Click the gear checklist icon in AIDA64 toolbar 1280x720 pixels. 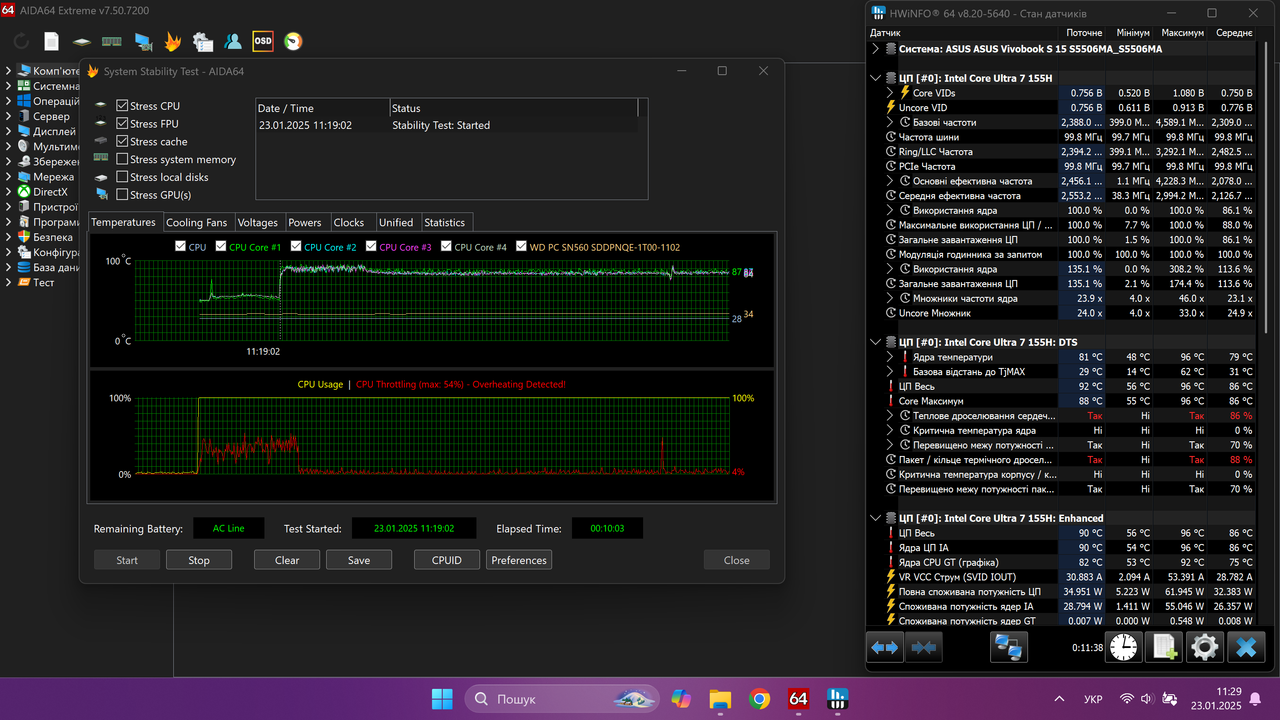point(203,41)
